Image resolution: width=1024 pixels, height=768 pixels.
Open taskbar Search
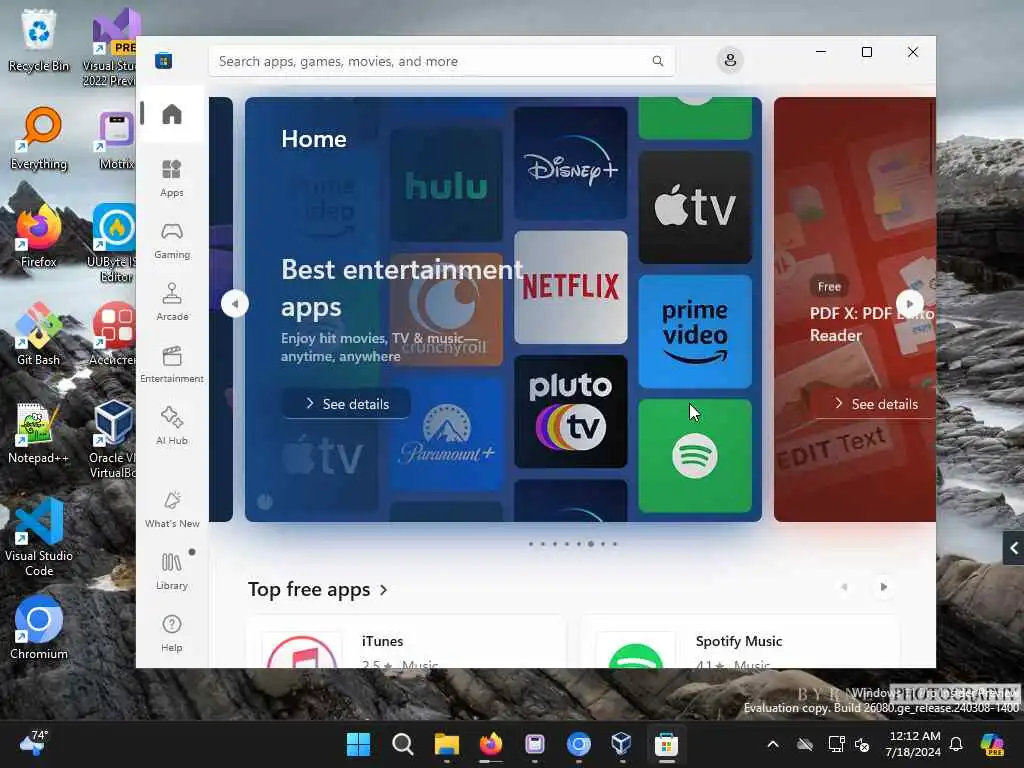coord(402,744)
